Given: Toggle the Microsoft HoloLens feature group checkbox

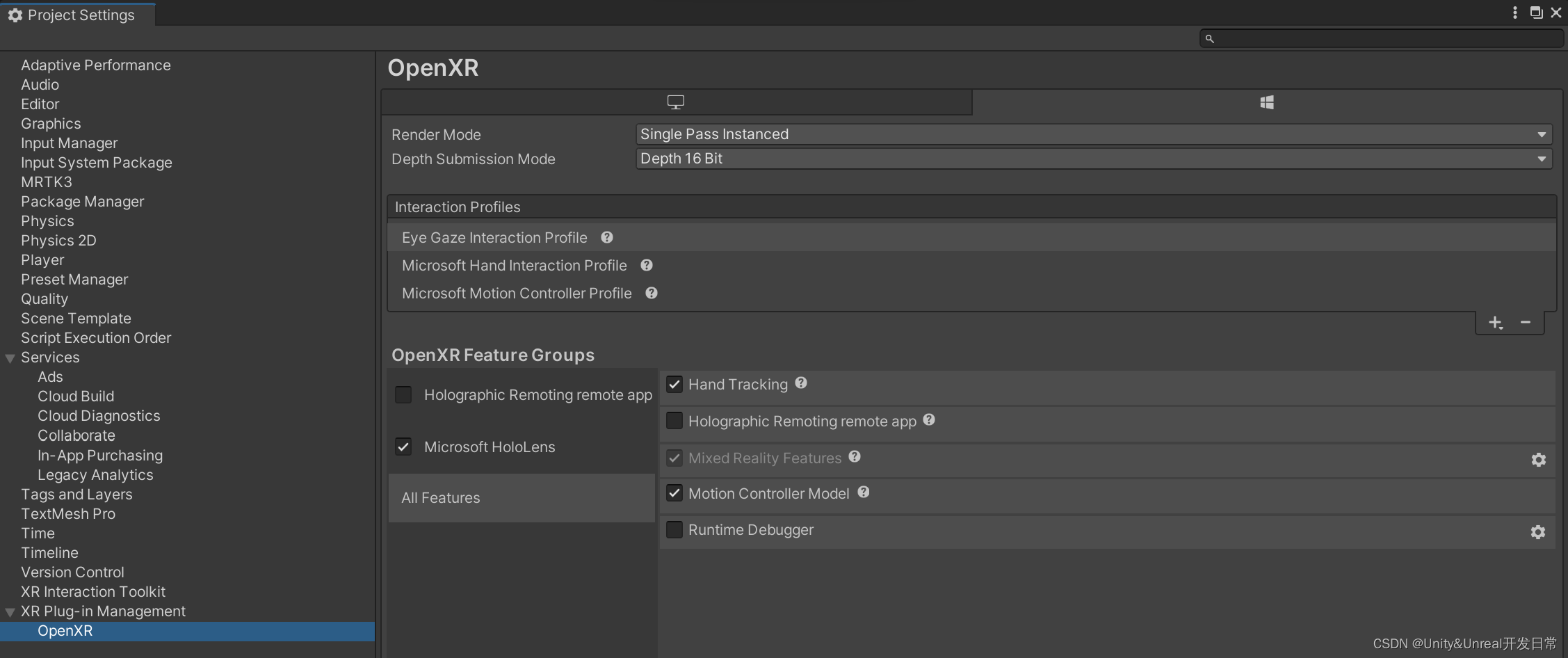Looking at the screenshot, I should point(403,447).
